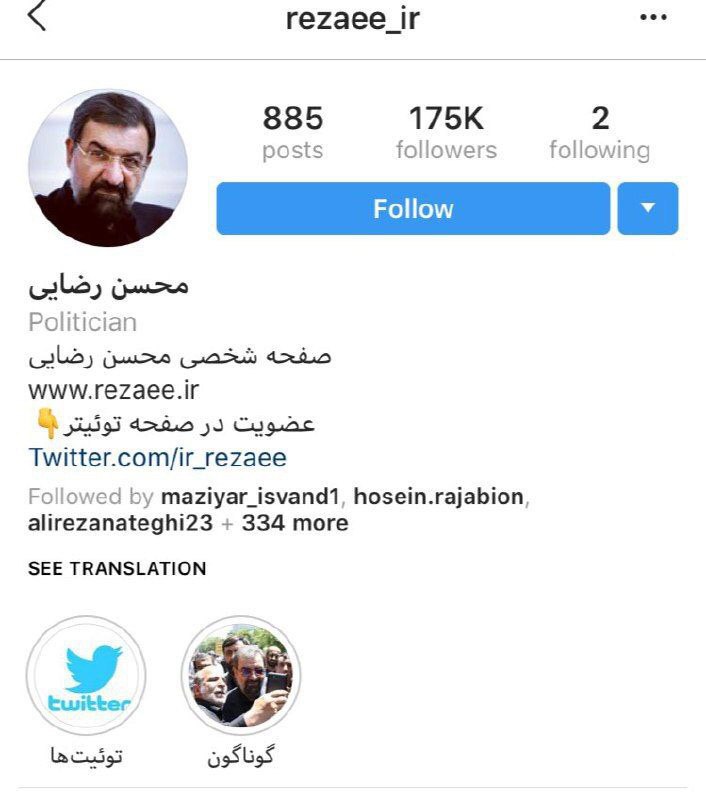View the 175K followers list
706x800 pixels.
[446, 132]
